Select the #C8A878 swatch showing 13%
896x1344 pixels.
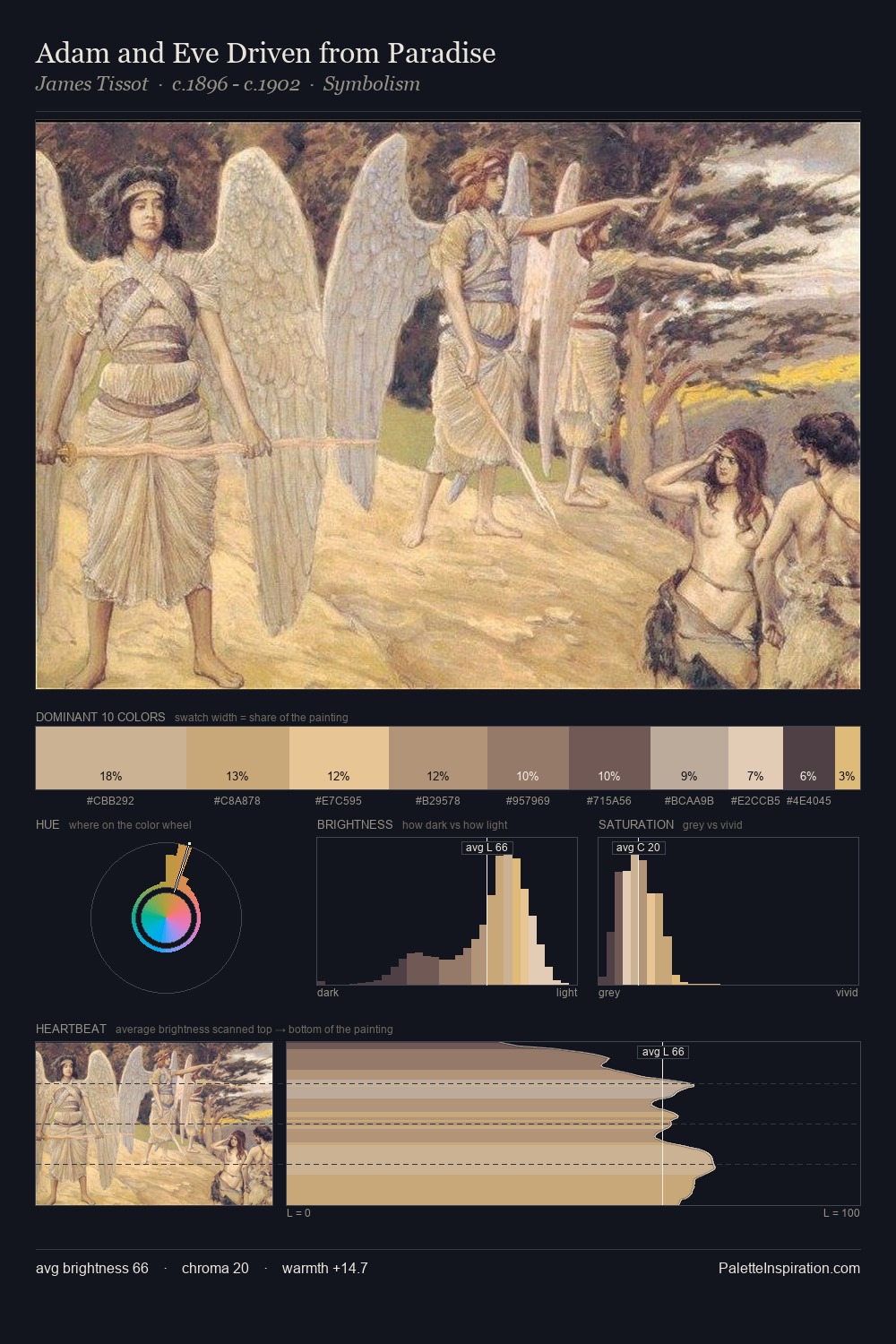coord(237,758)
